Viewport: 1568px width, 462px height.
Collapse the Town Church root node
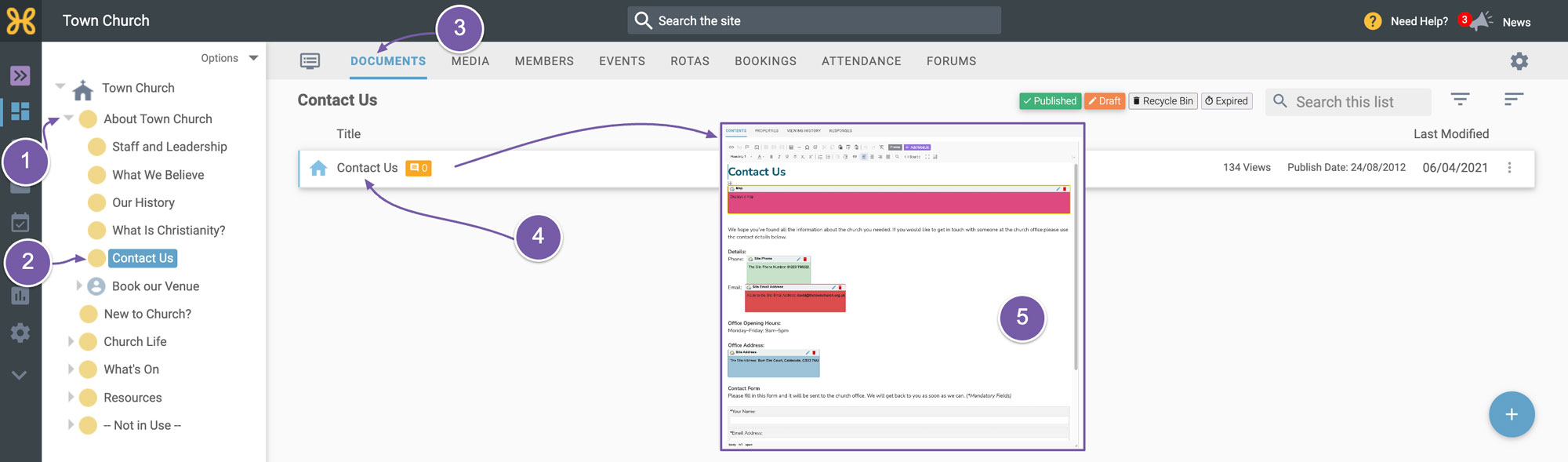click(x=60, y=86)
